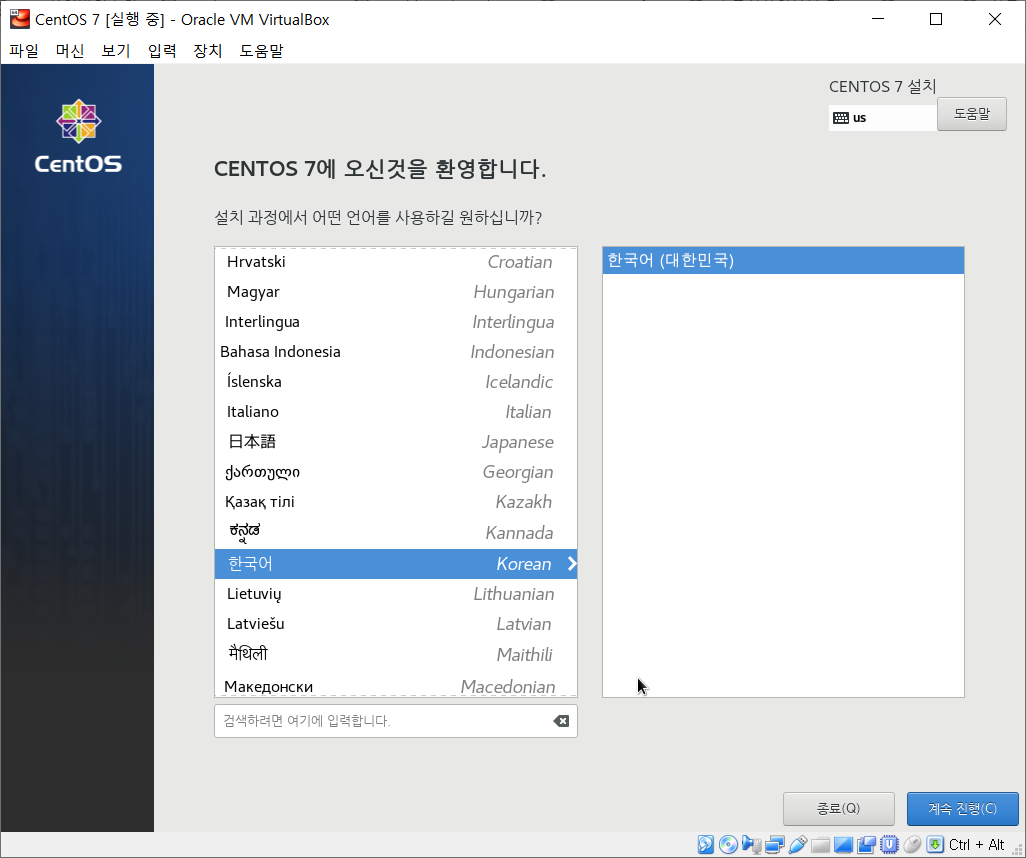Close the VirtualBox window
Viewport: 1026px width, 858px height.
click(x=995, y=19)
